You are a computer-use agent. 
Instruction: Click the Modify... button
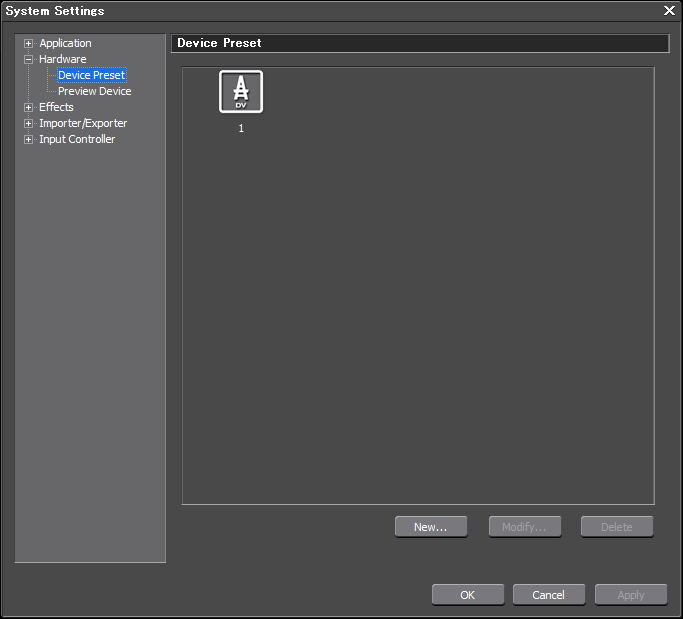coord(524,527)
